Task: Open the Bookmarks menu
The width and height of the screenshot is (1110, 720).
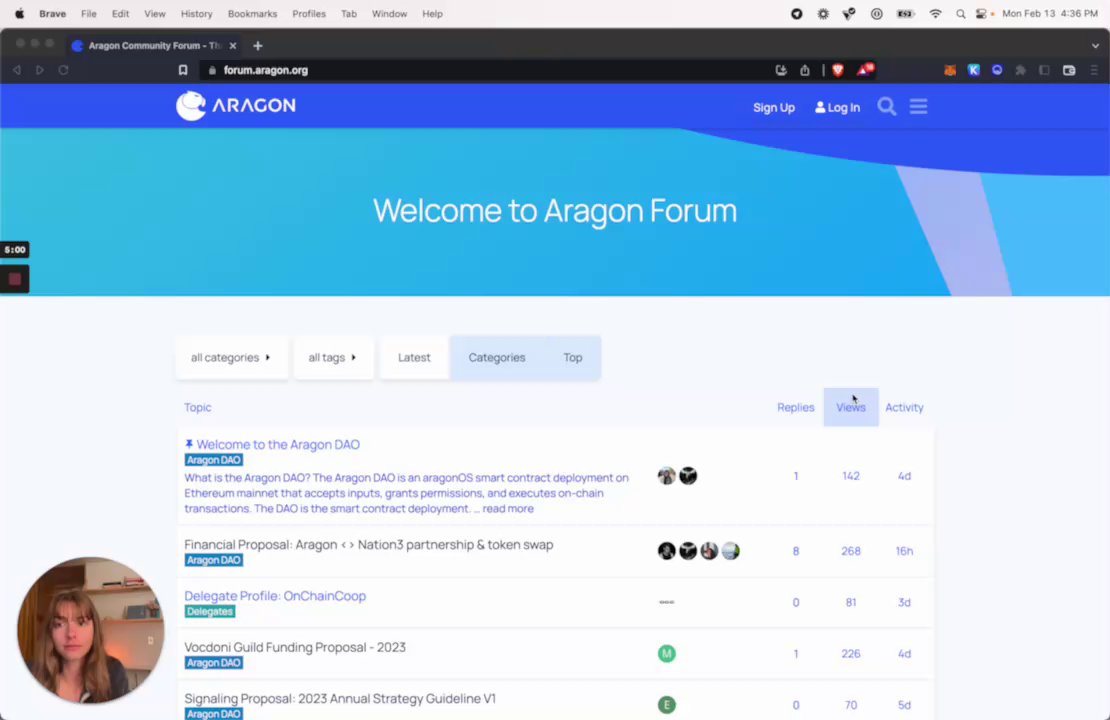Action: [252, 13]
